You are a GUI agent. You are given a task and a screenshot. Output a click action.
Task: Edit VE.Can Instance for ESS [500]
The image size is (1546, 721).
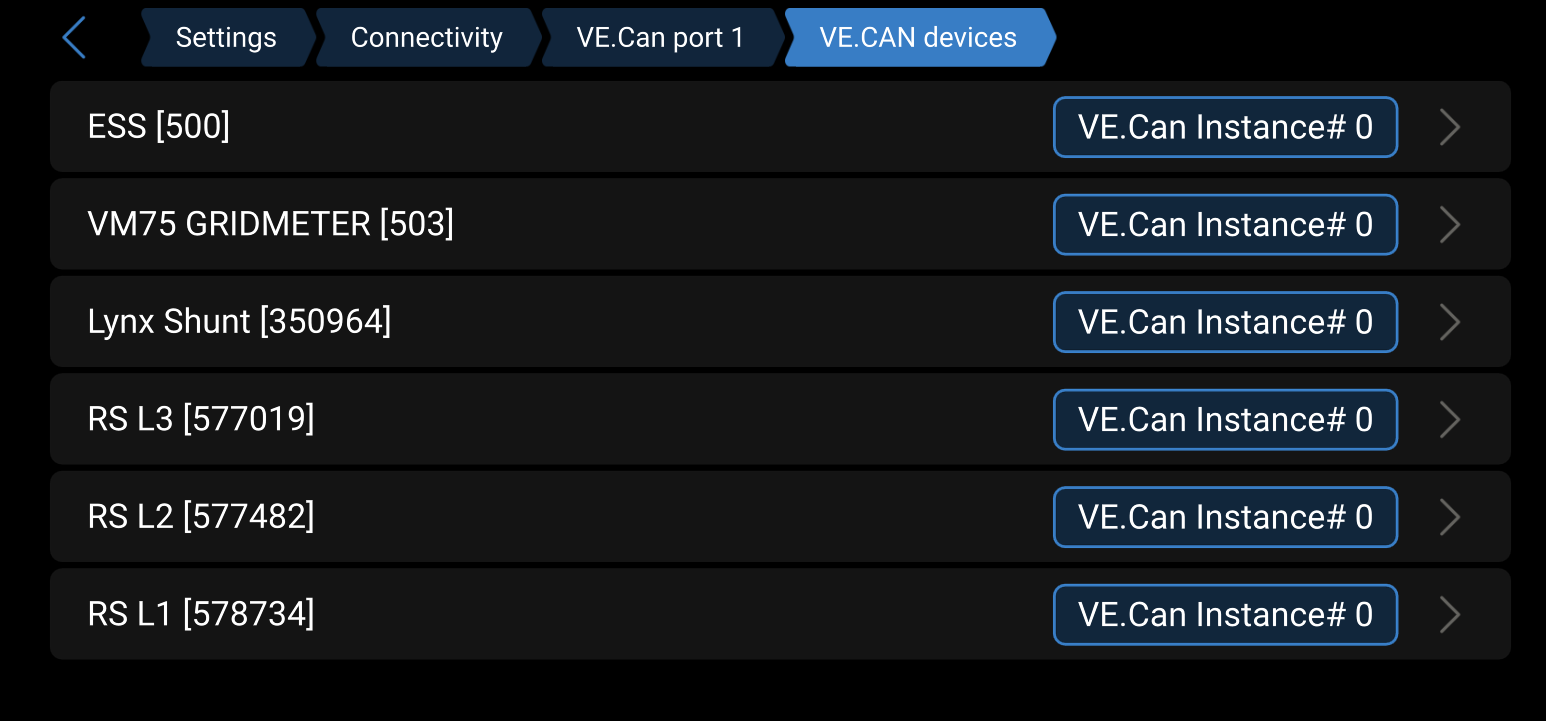[1225, 127]
